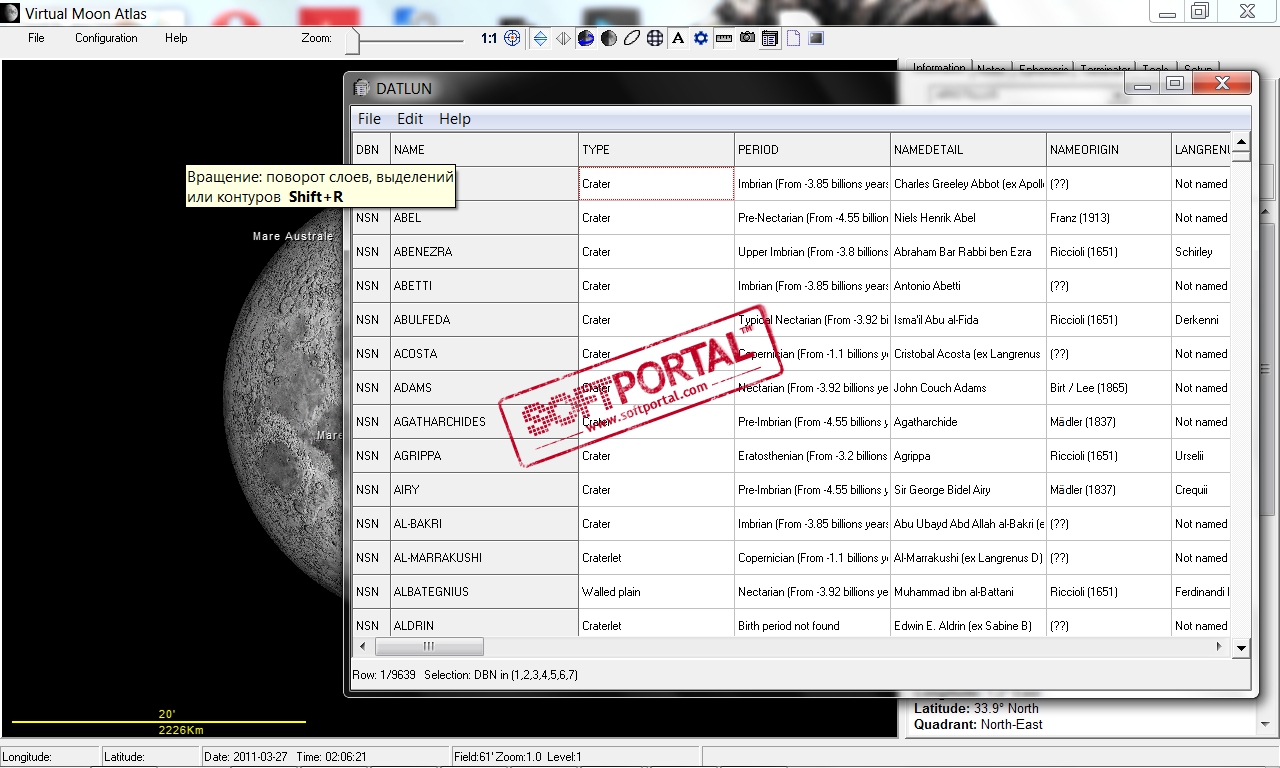Open the File menu in DATLUN window
Image resolution: width=1280 pixels, height=768 pixels.
(x=369, y=118)
